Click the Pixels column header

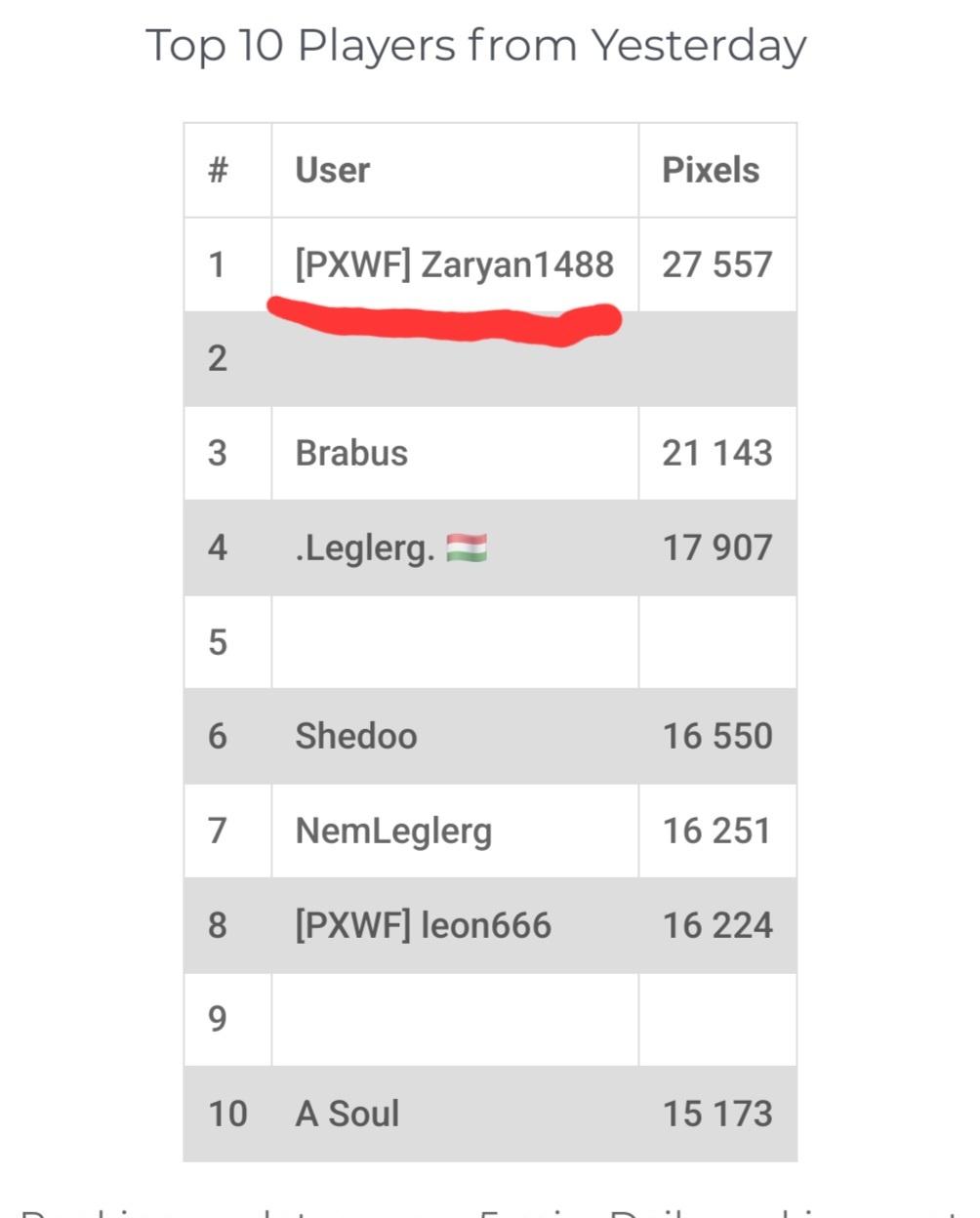coord(710,171)
